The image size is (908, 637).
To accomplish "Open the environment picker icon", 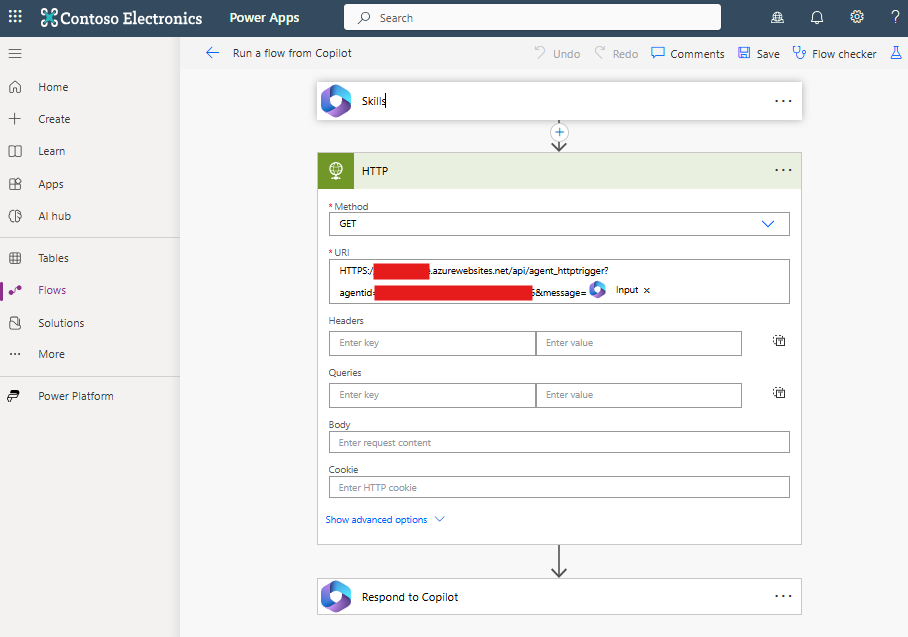I will pos(777,17).
